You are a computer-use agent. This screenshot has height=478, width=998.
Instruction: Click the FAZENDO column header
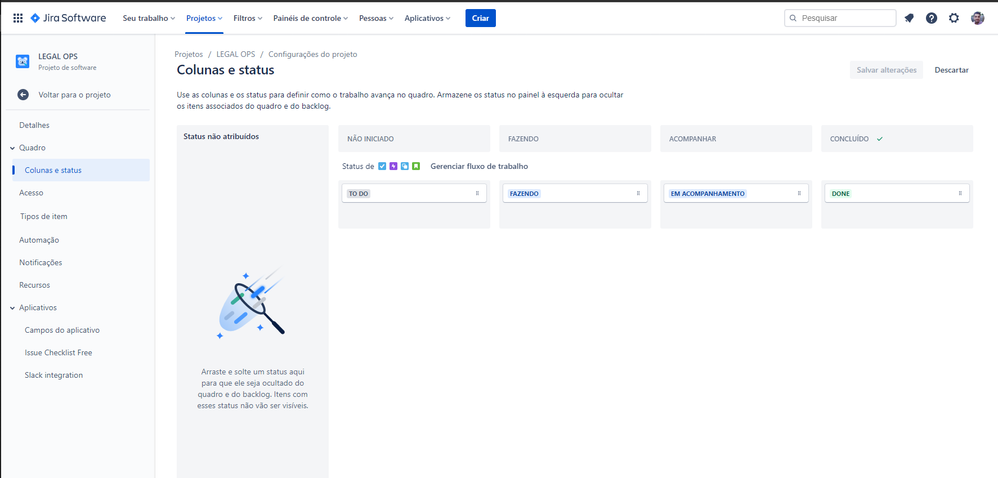[x=575, y=139]
